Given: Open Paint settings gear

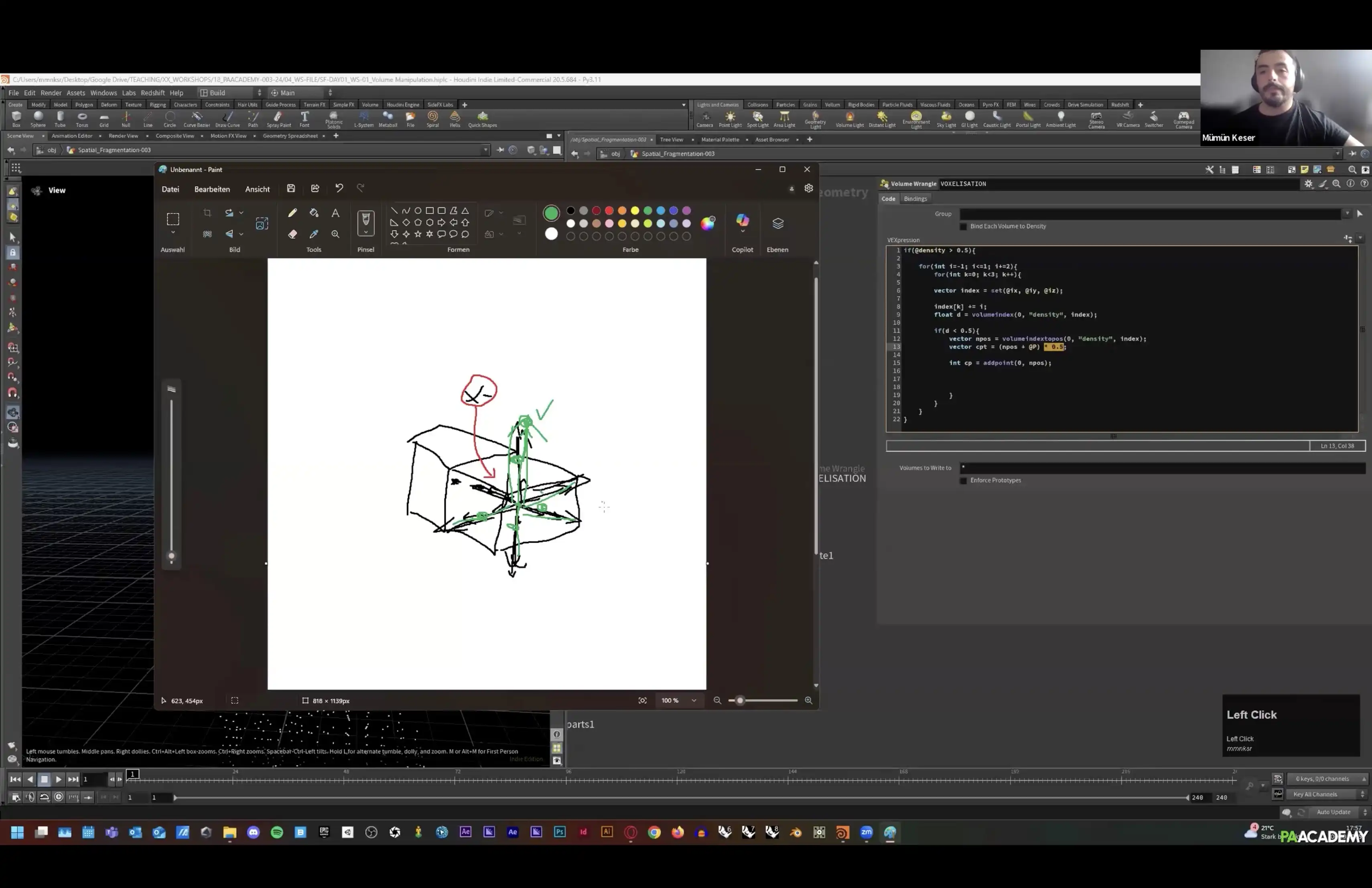Looking at the screenshot, I should tap(809, 189).
